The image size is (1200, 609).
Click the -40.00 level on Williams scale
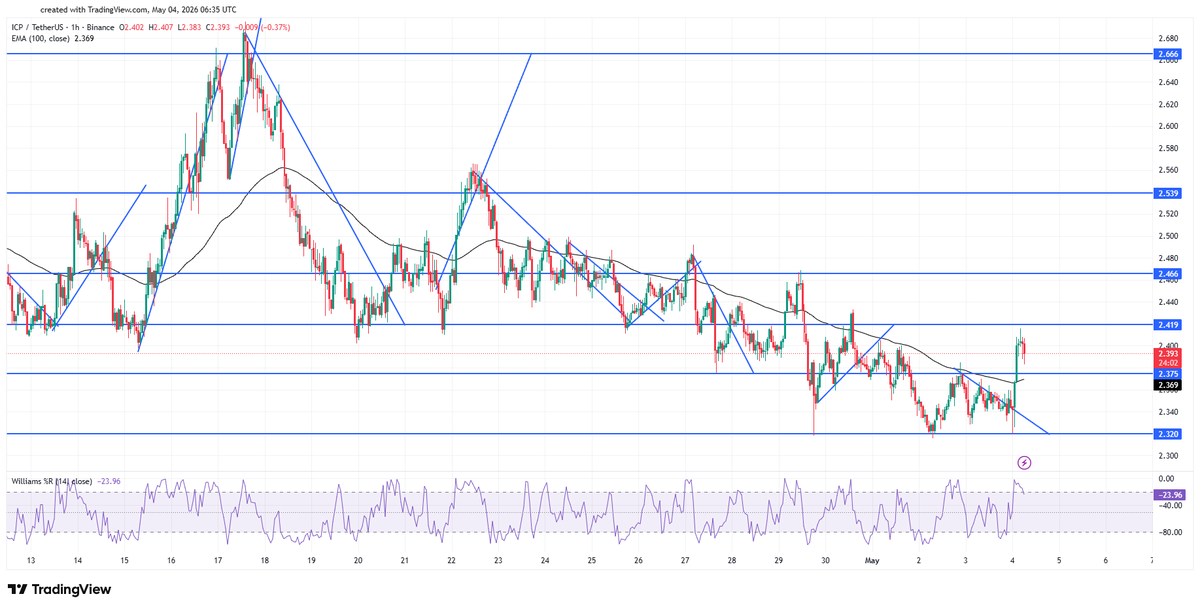click(x=1168, y=505)
